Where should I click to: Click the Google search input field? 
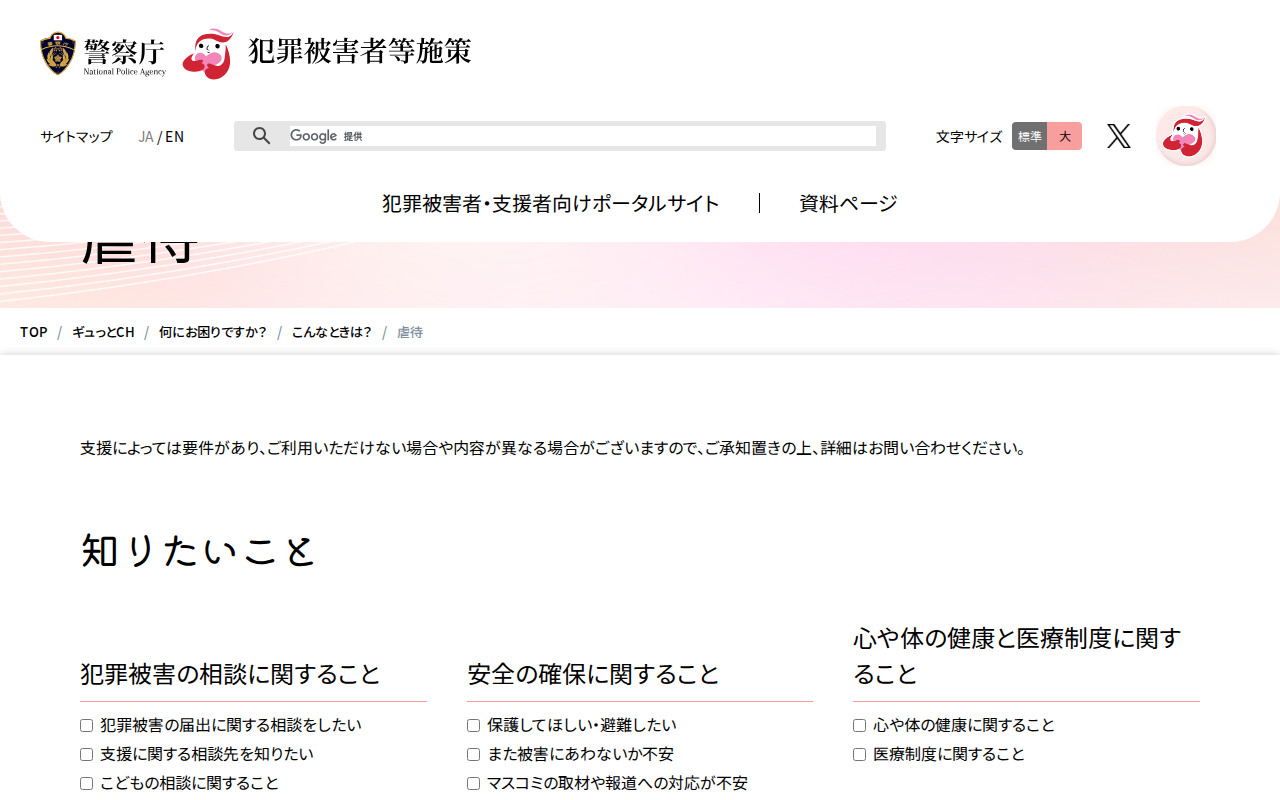[583, 136]
